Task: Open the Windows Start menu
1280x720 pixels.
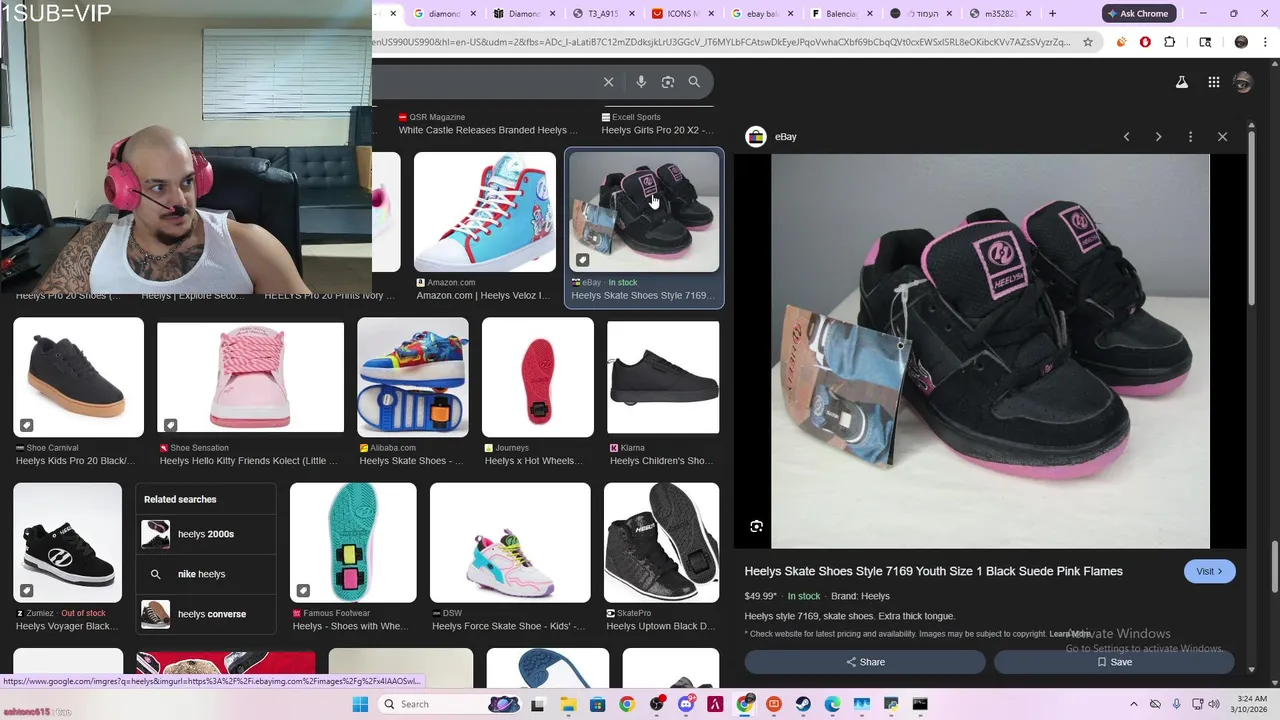Action: point(360,704)
